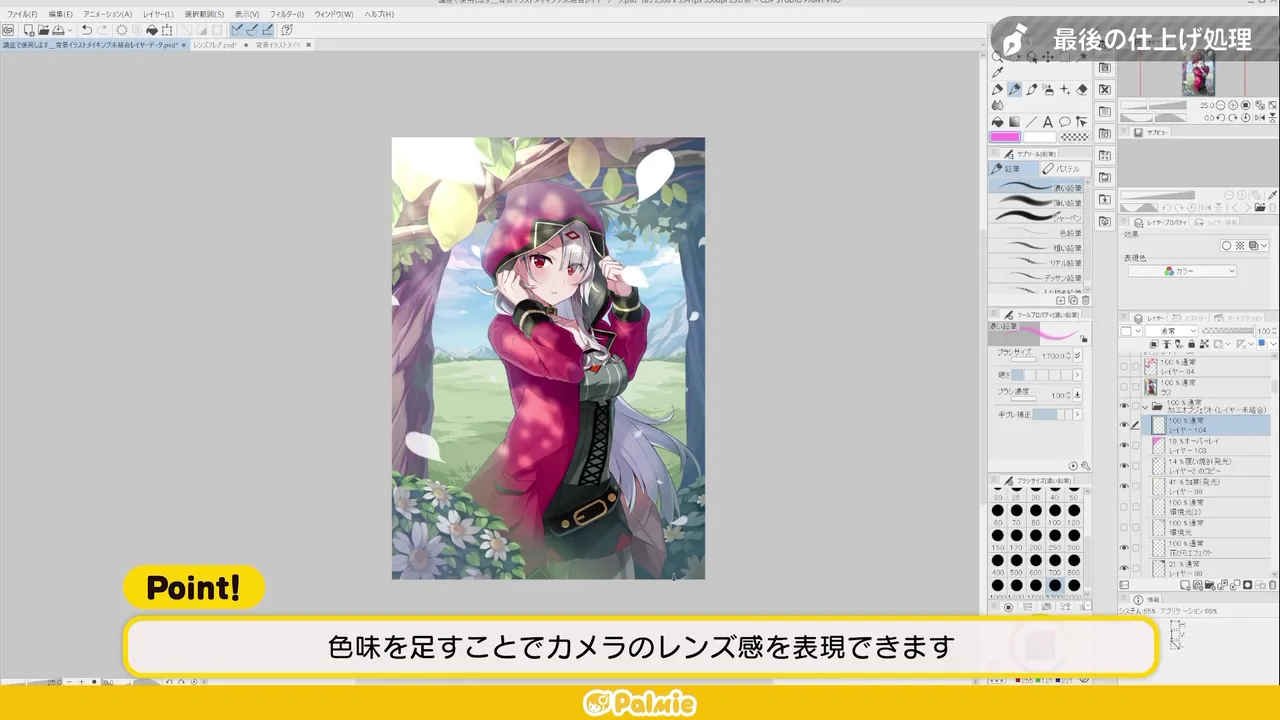Viewport: 1280px width, 720px height.
Task: Click the Fill icon in command bar
Action: click(152, 30)
